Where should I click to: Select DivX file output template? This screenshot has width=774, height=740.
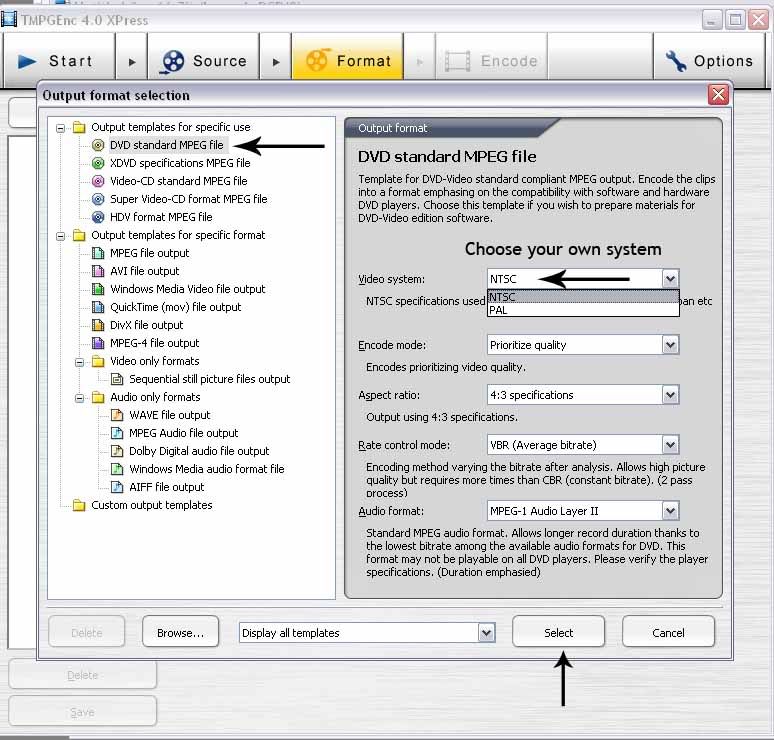(147, 325)
